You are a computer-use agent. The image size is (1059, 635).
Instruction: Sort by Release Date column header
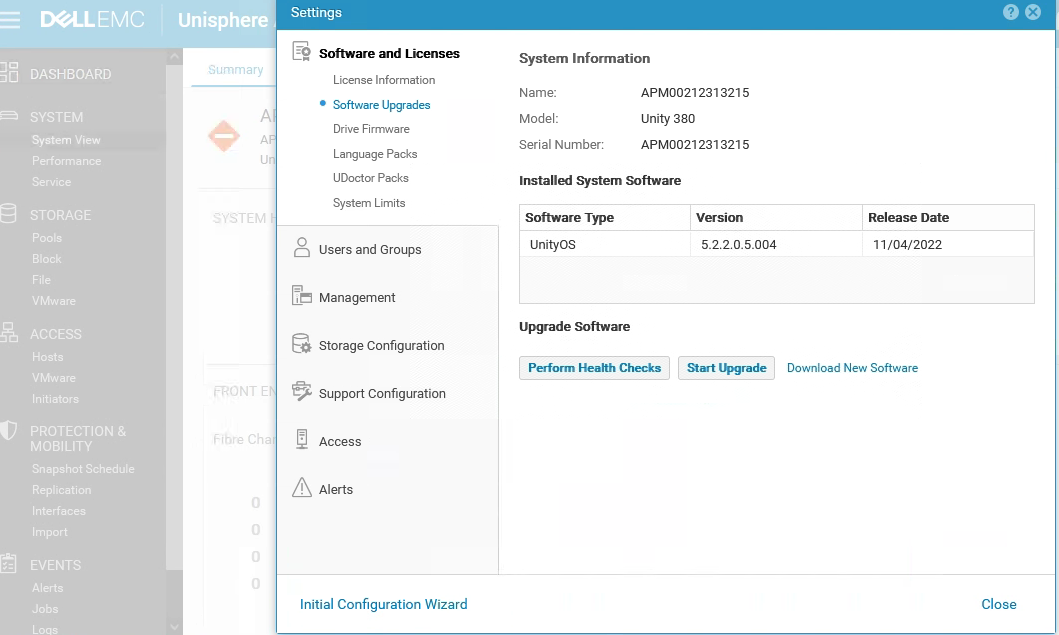(x=948, y=218)
